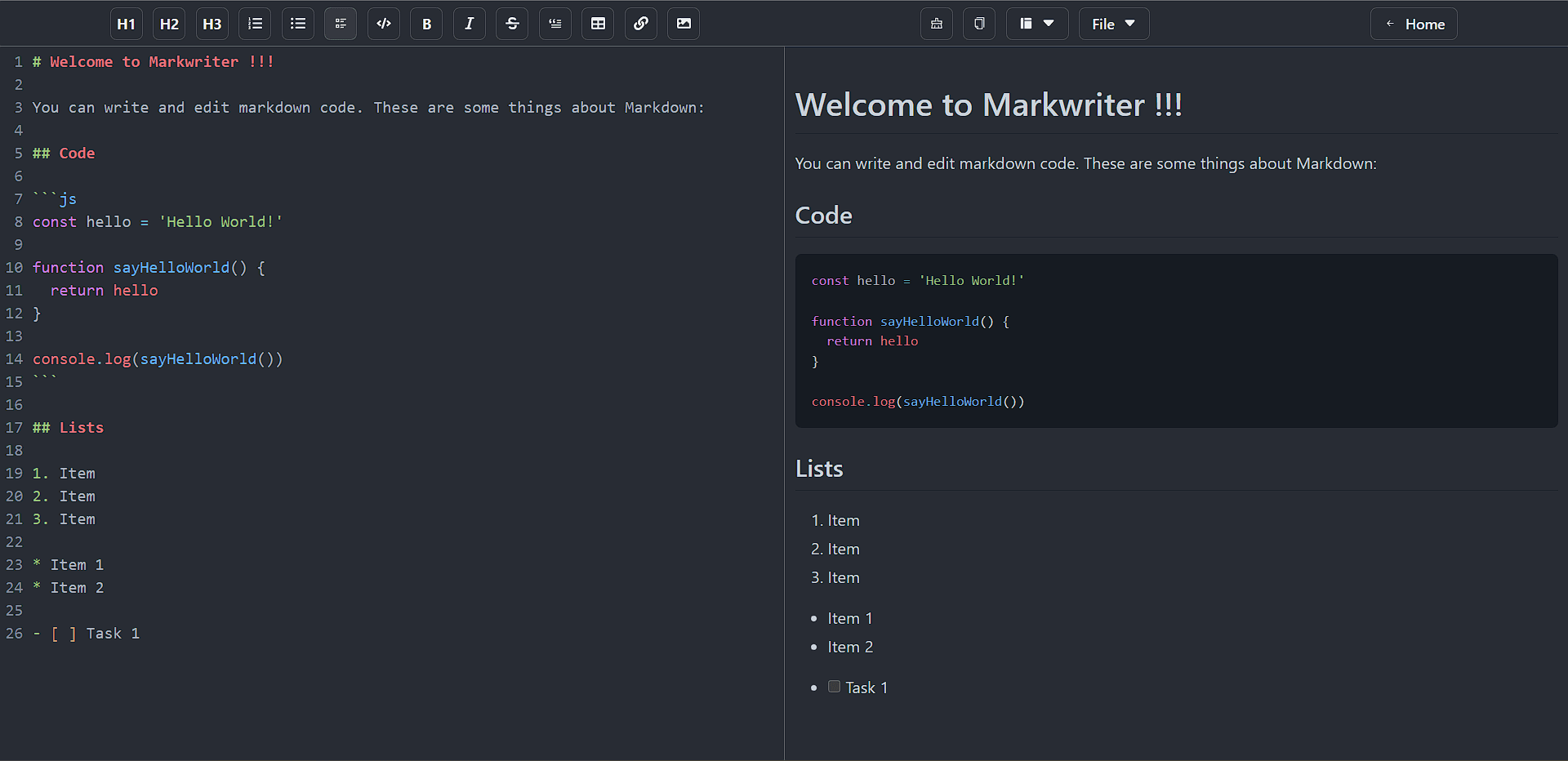The height and width of the screenshot is (761, 1568).
Task: Insert an H1 heading
Action: [x=127, y=24]
